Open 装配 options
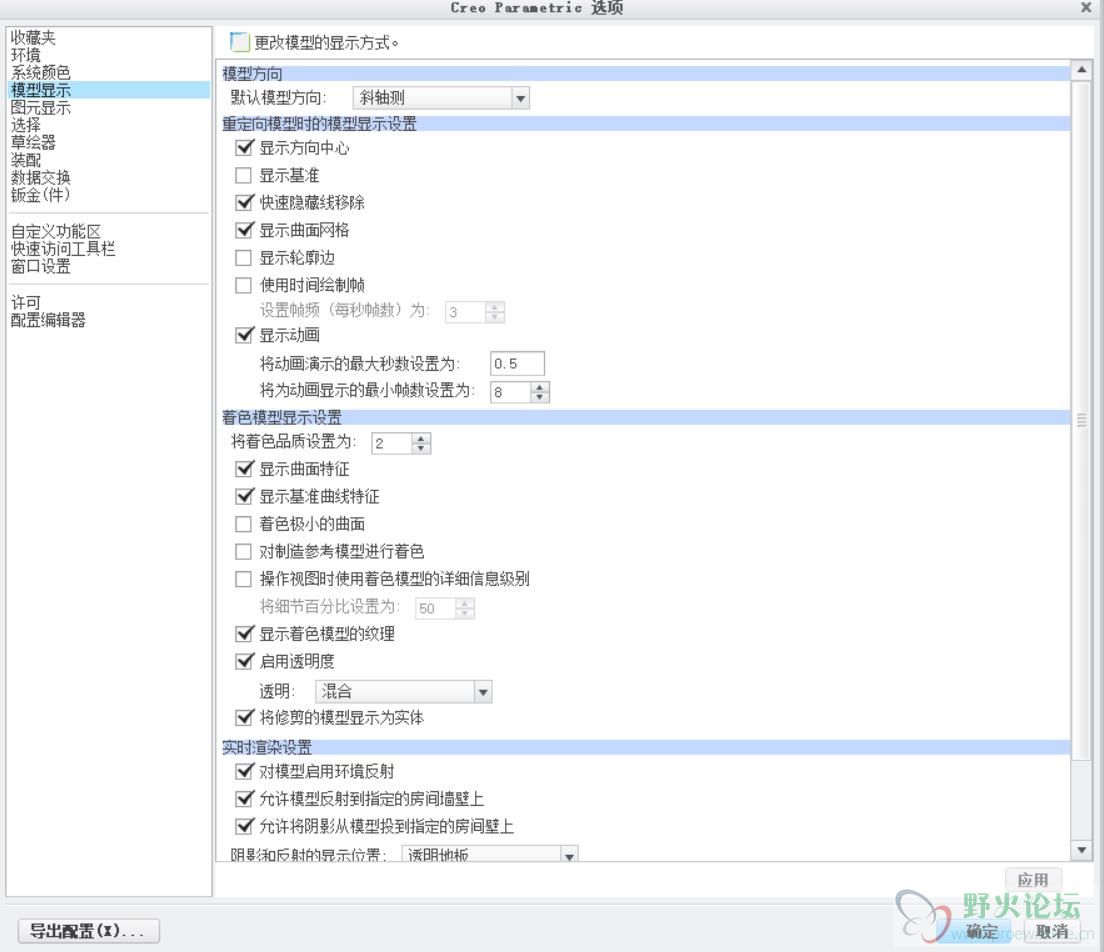This screenshot has width=1104, height=952. (26, 160)
